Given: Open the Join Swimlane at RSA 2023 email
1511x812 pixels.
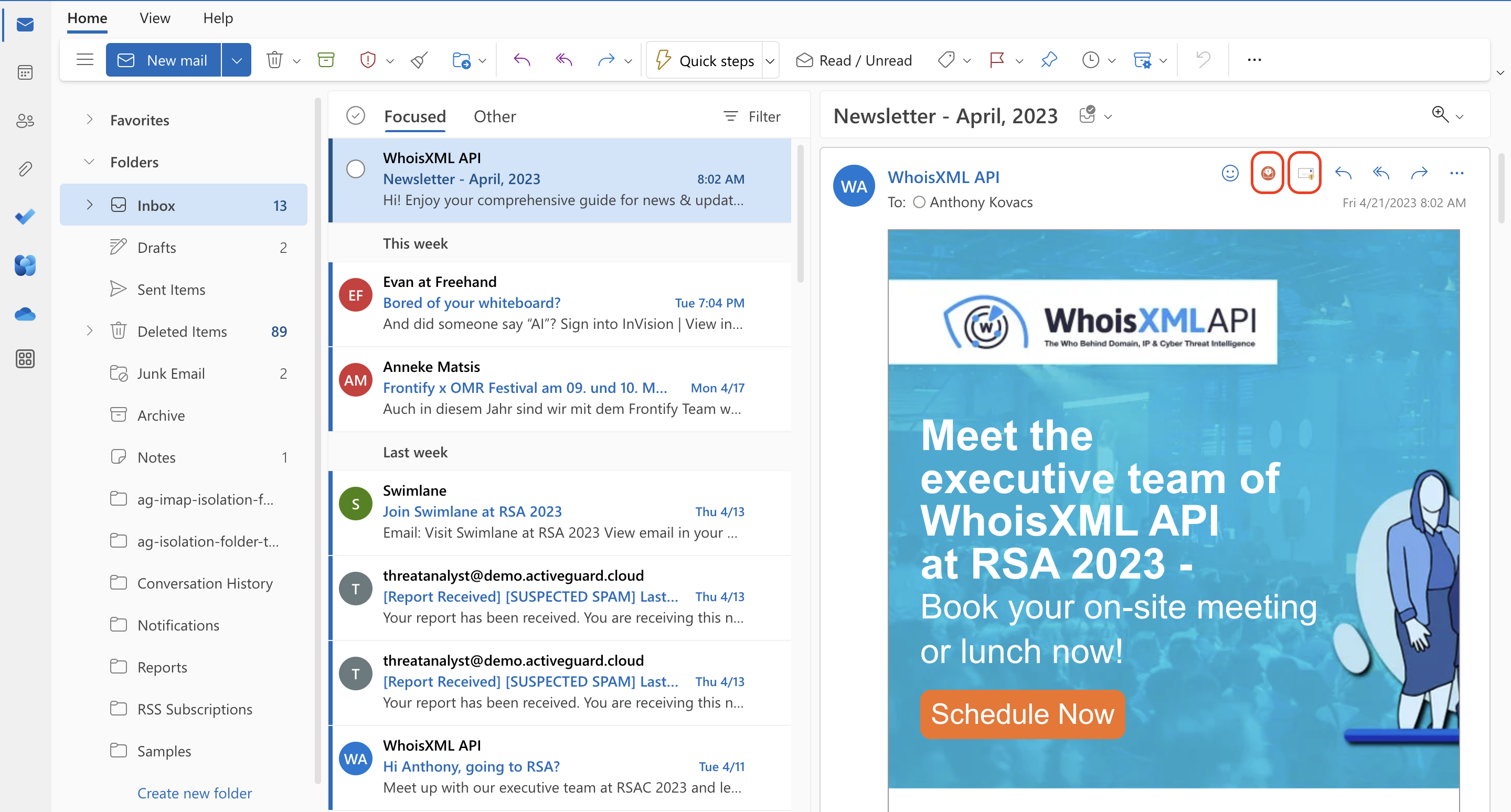Looking at the screenshot, I should point(560,512).
